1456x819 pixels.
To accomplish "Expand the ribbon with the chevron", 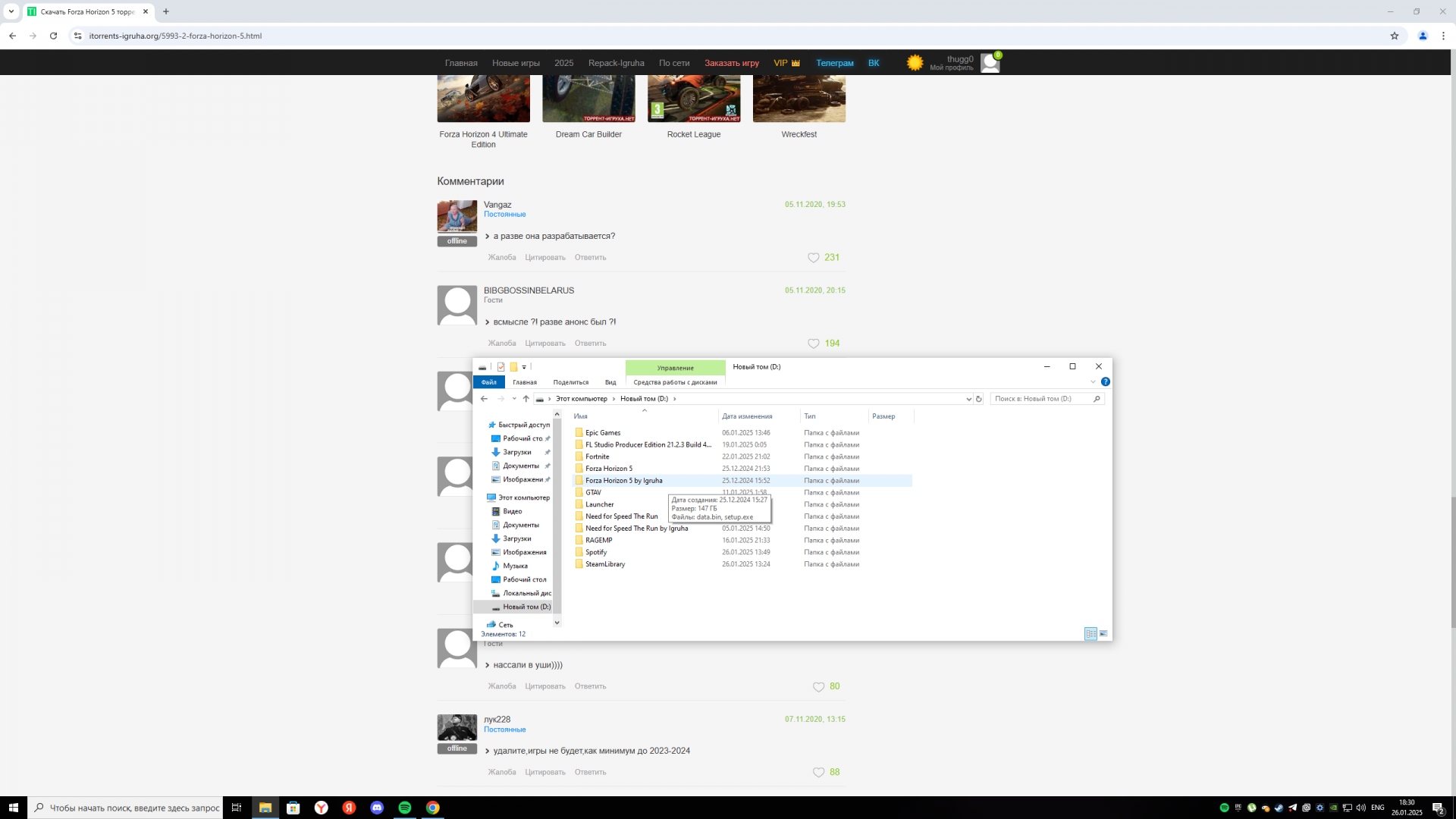I will point(1093,382).
